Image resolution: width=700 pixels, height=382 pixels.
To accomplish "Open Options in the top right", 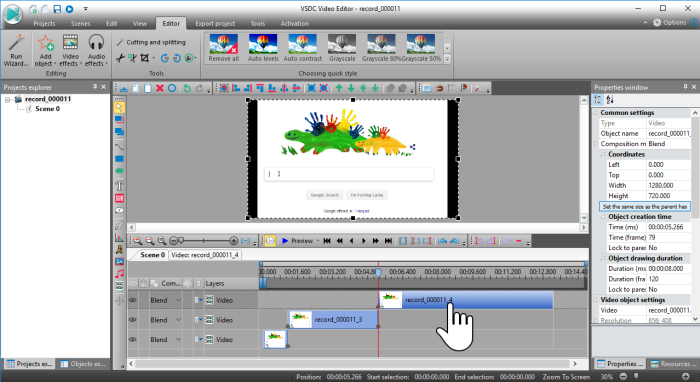I will click(x=669, y=22).
